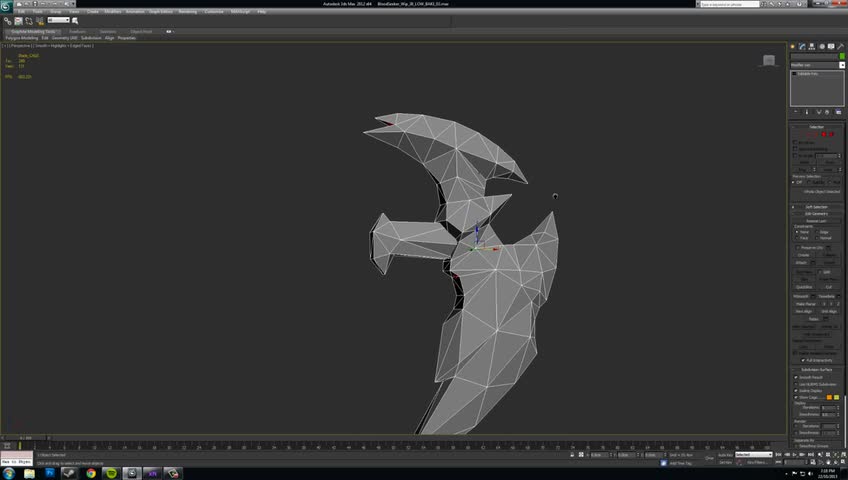Viewport: 848px width, 480px height.
Task: Toggle Ignore Backfacing checkbox
Action: tap(795, 149)
